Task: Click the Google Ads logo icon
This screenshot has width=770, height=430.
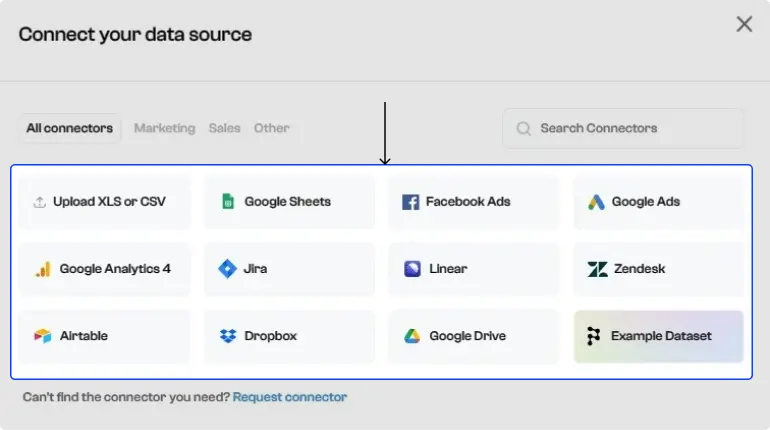Action: [596, 202]
